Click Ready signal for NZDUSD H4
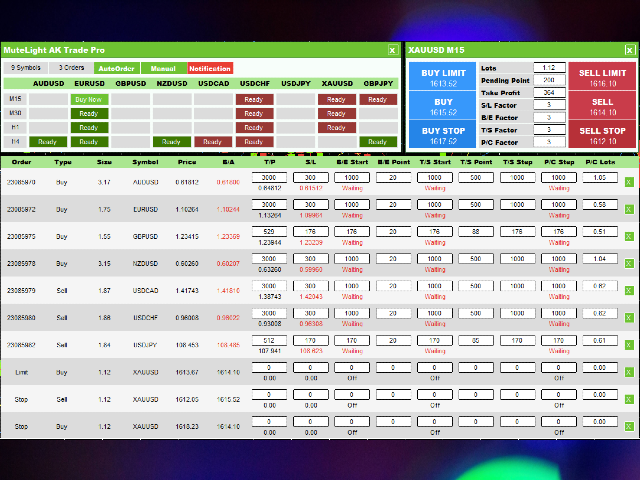The image size is (640, 480). point(172,142)
